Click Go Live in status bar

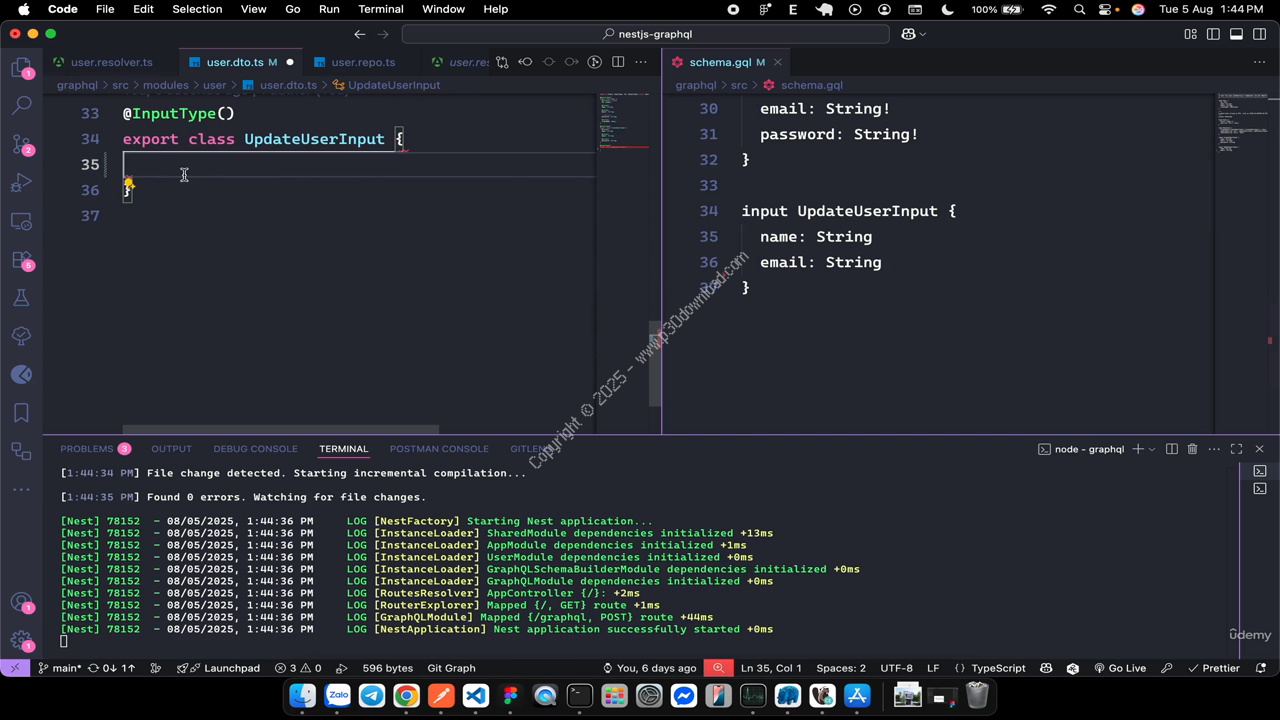1120,668
